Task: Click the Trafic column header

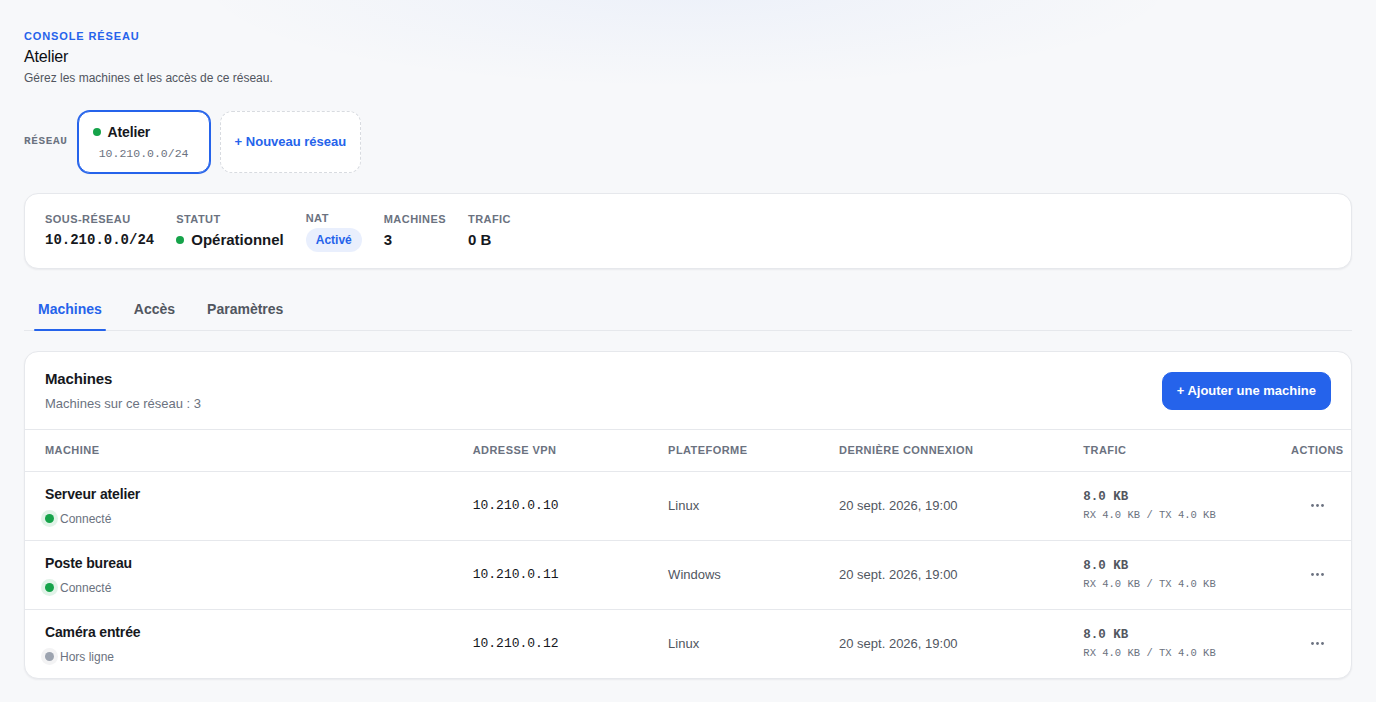Action: 1105,450
